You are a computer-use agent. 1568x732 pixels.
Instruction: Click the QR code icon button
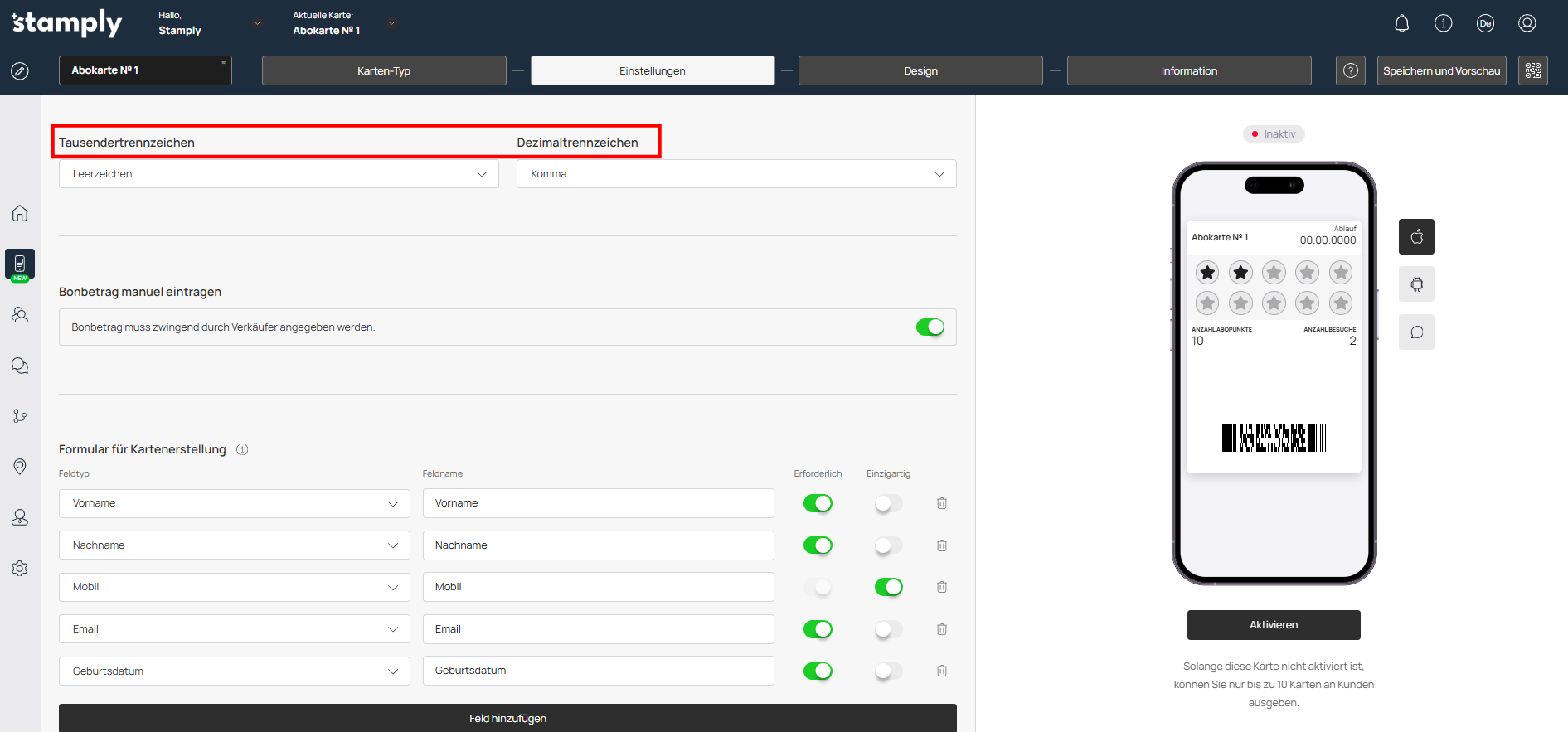coord(1532,70)
